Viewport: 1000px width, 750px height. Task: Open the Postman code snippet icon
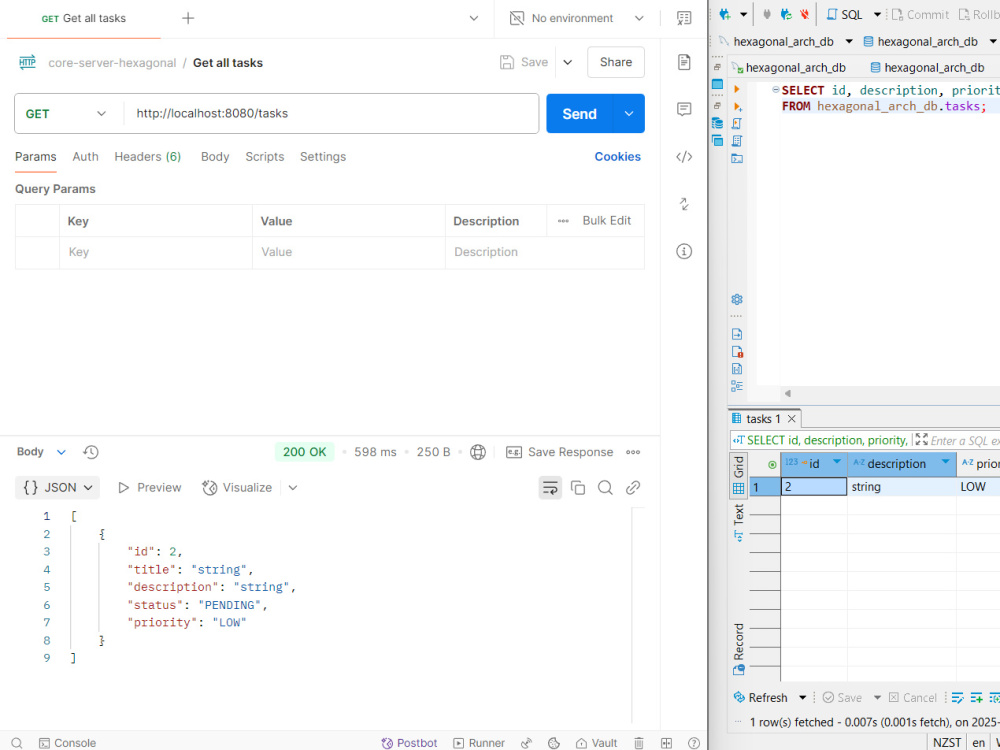pyautogui.click(x=684, y=157)
